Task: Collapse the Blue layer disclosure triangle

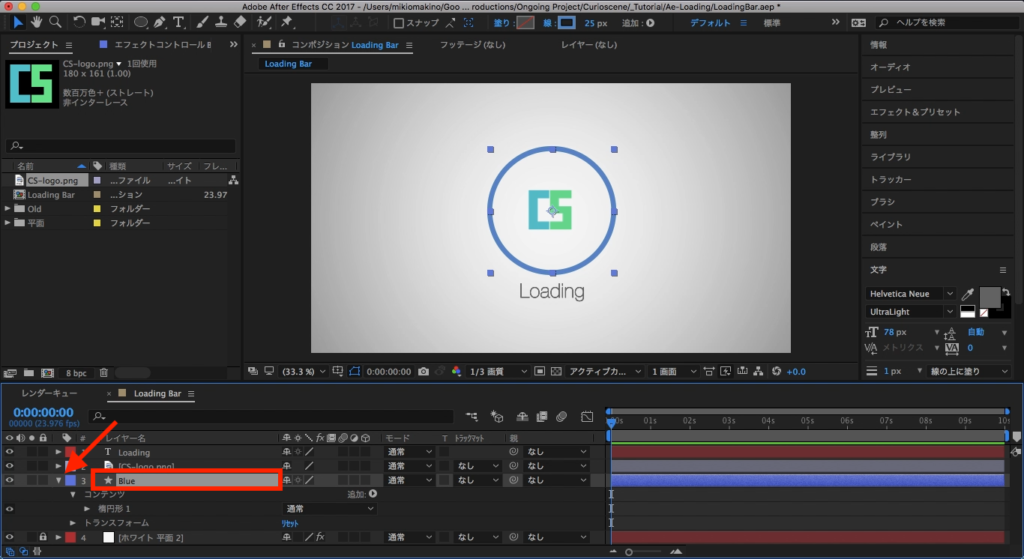Action: pyautogui.click(x=58, y=480)
